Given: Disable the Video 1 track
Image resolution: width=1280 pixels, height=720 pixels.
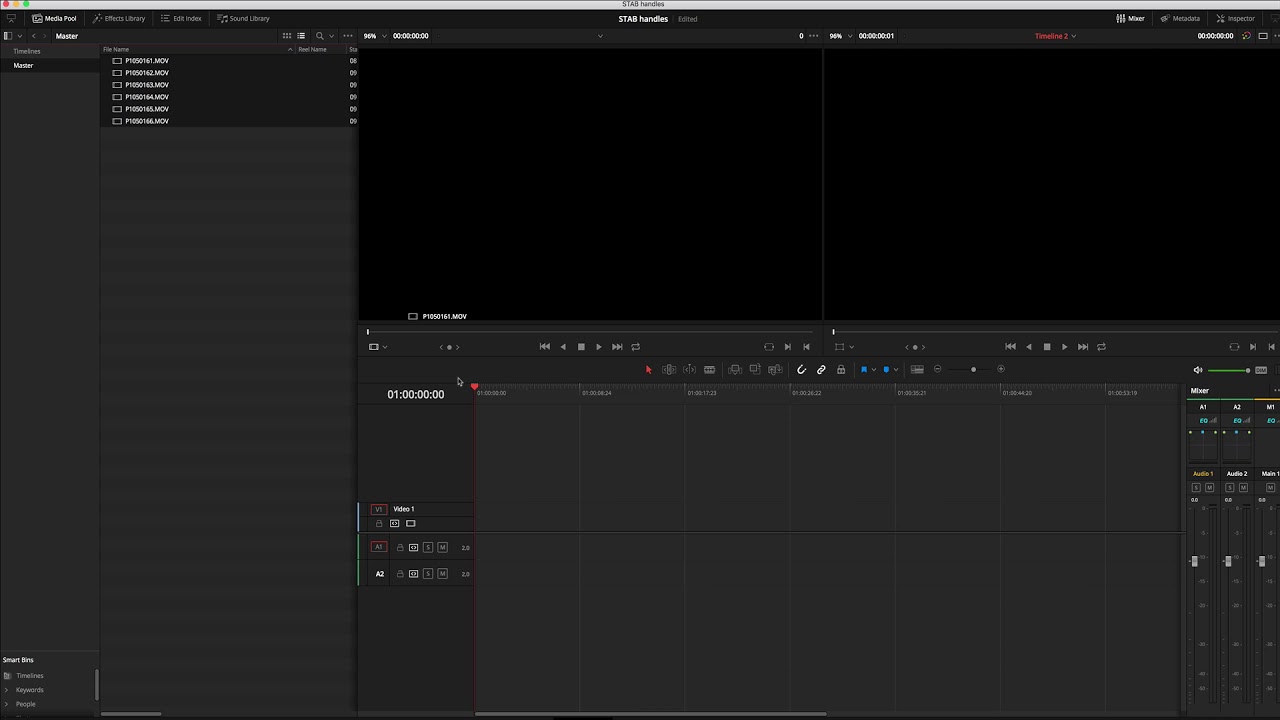Looking at the screenshot, I should 411,524.
